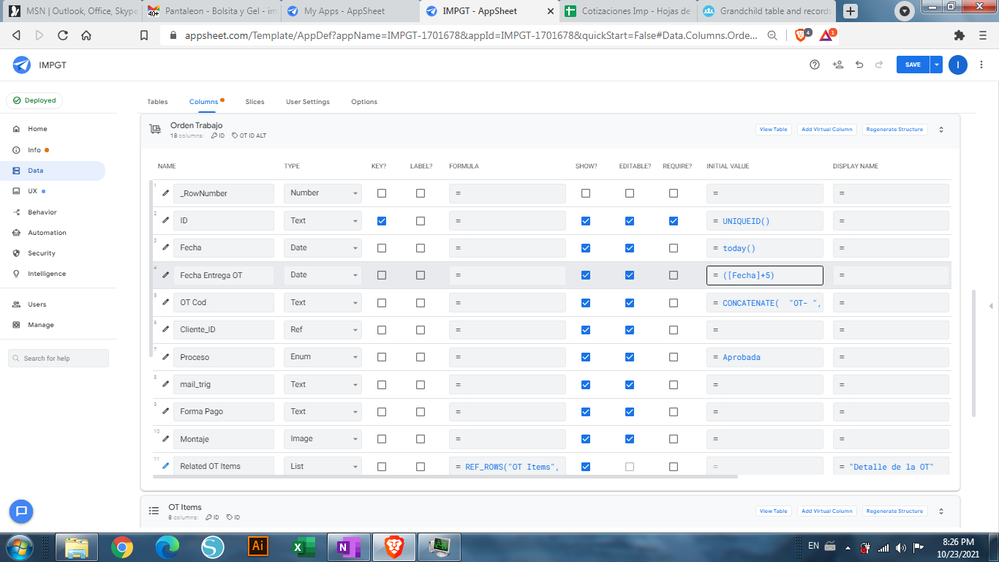Toggle SHOW checkbox for Cliente_ID
Image resolution: width=999 pixels, height=562 pixels.
click(586, 329)
